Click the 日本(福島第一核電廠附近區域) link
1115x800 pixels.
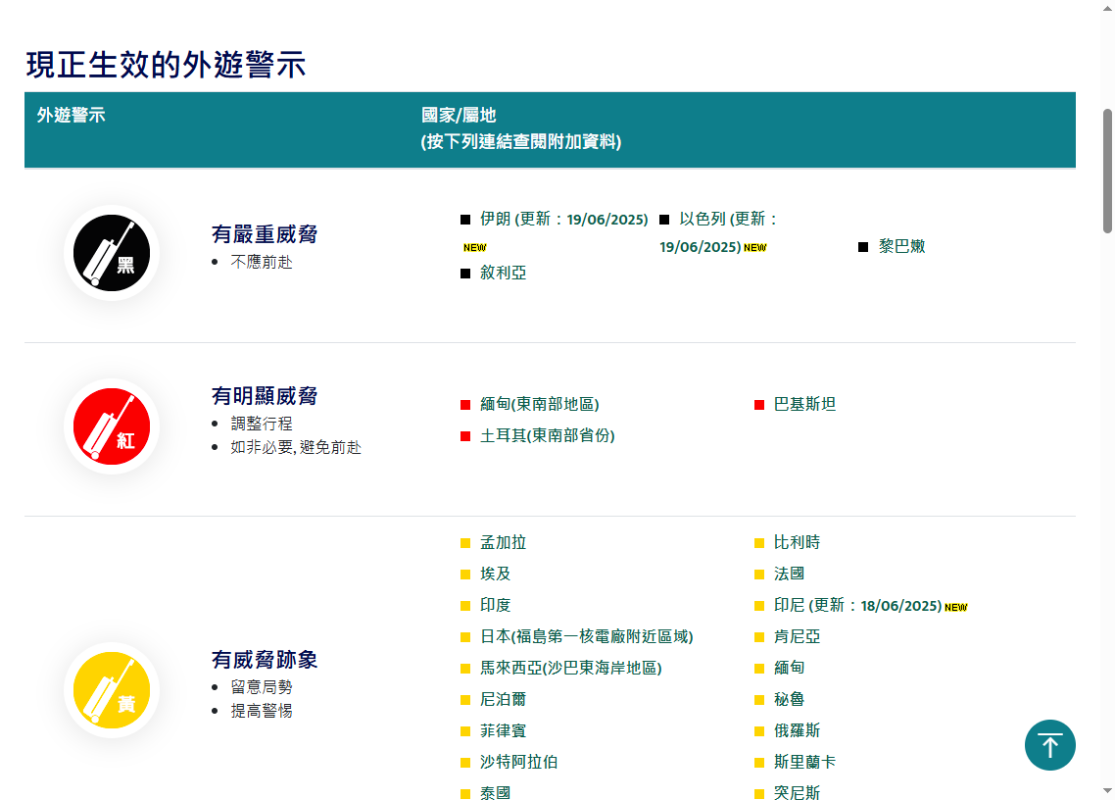tap(586, 636)
